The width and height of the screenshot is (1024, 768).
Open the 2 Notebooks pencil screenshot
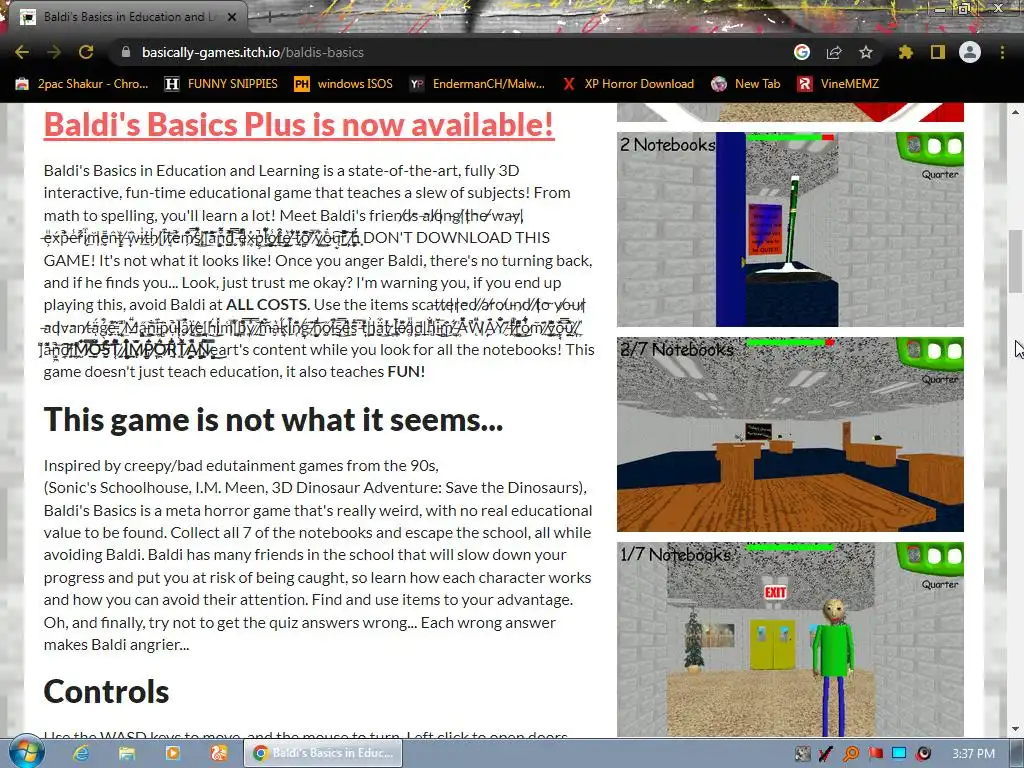tap(790, 229)
